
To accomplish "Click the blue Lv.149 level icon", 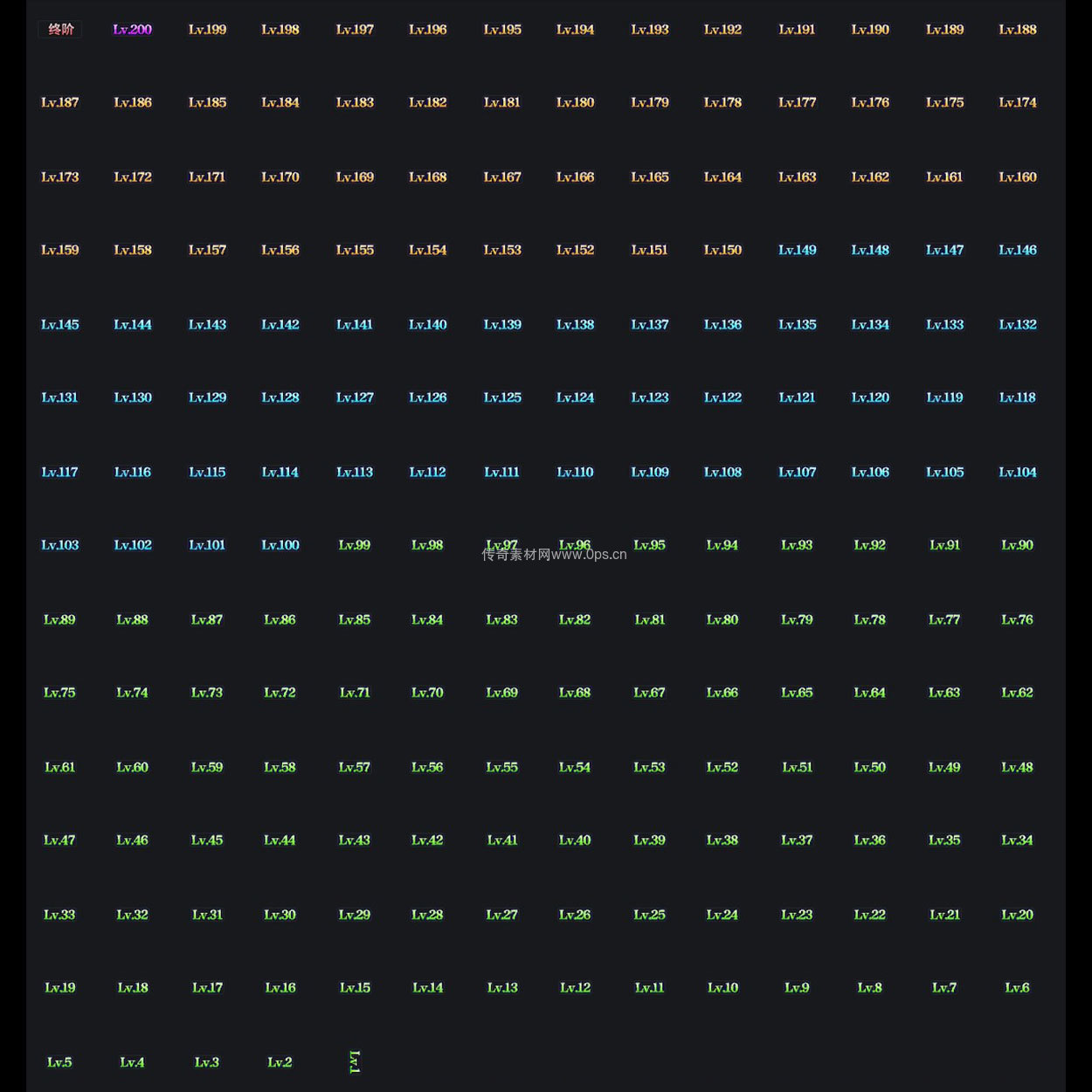I will click(x=798, y=250).
